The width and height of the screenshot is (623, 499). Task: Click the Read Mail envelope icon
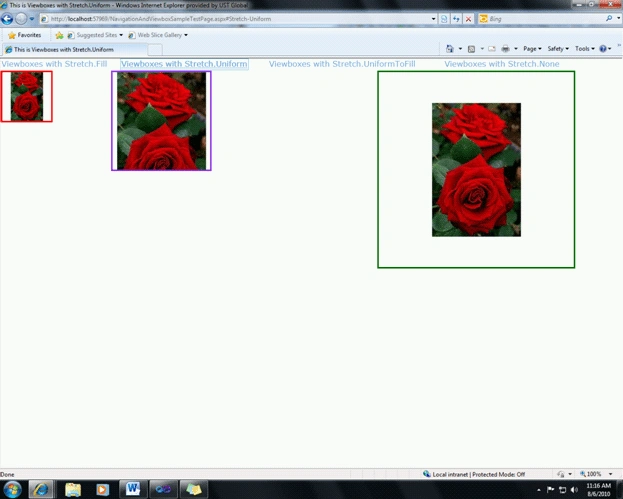[492, 48]
